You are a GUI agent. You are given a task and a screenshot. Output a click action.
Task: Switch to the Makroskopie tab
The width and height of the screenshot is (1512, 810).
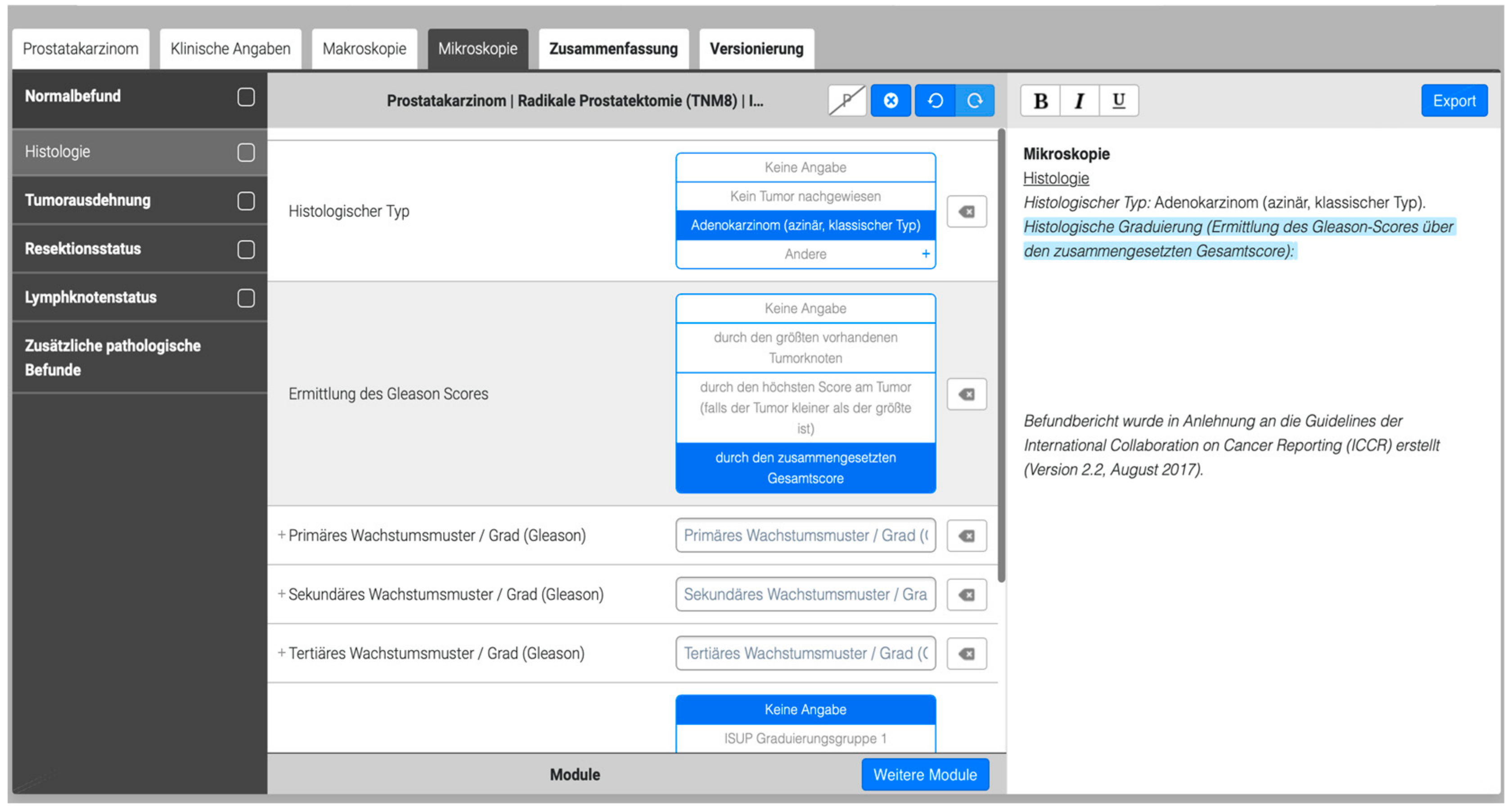364,49
